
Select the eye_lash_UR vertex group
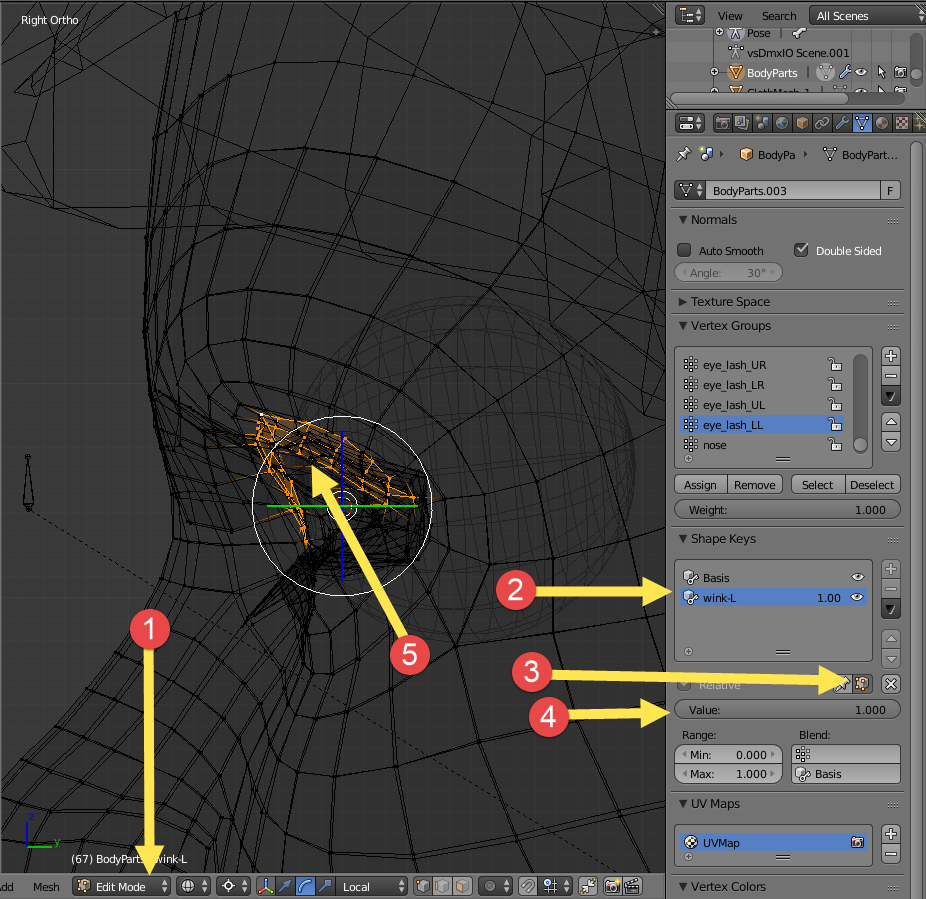coord(734,365)
